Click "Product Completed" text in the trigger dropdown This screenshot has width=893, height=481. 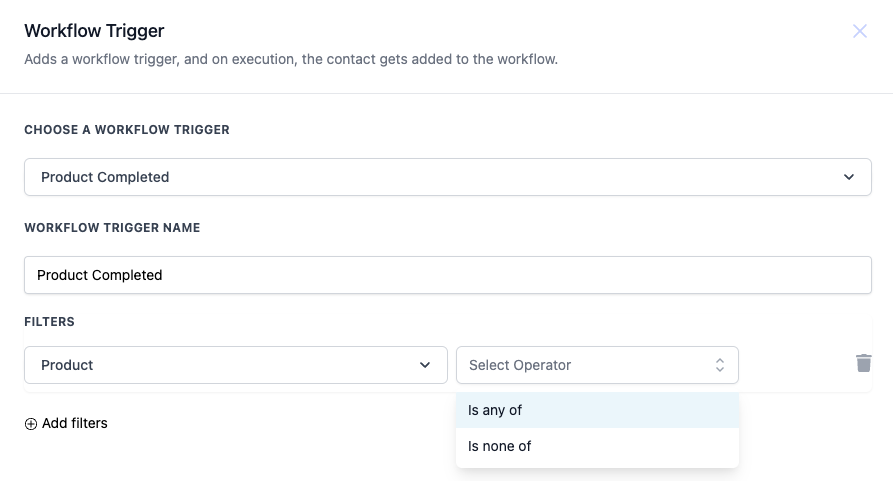tap(105, 177)
